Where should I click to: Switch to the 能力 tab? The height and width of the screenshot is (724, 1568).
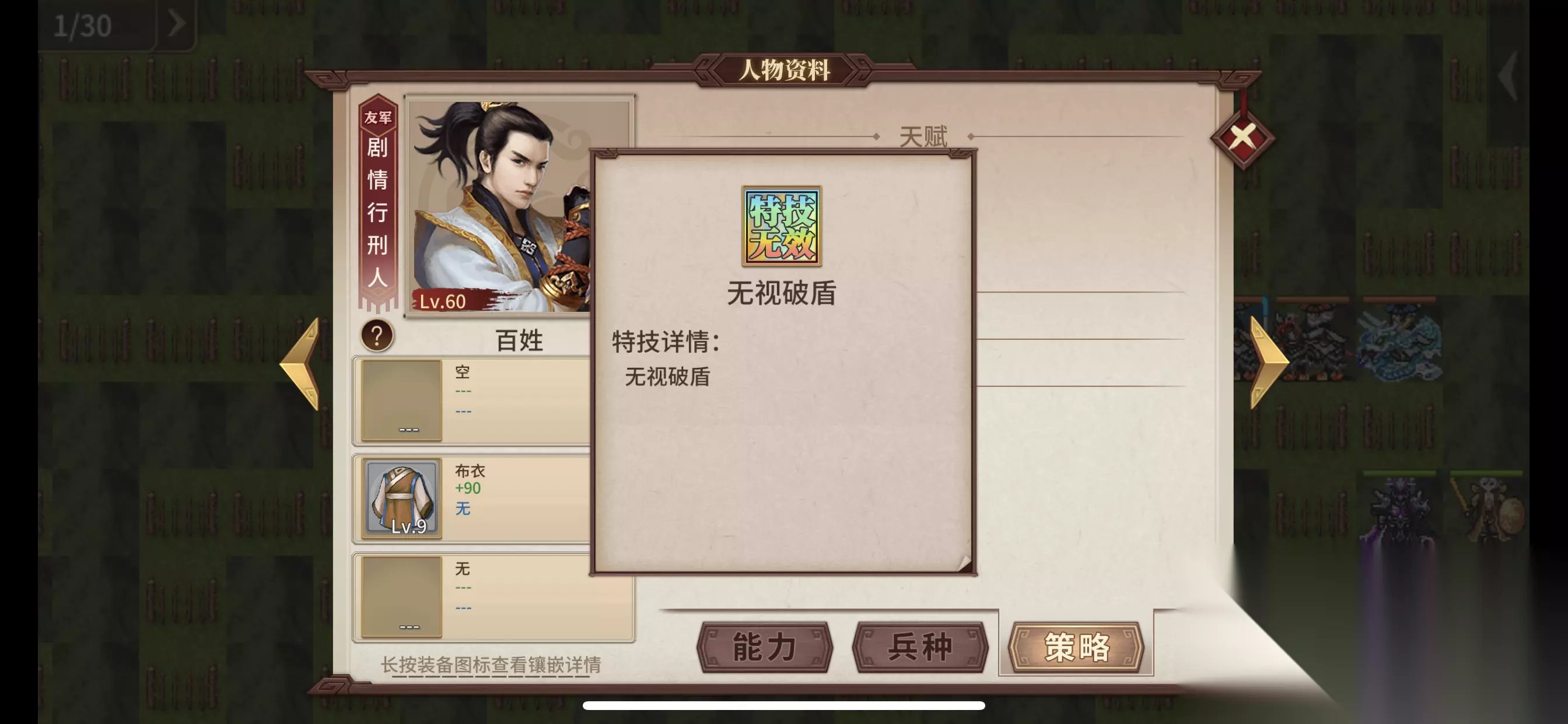point(765,646)
